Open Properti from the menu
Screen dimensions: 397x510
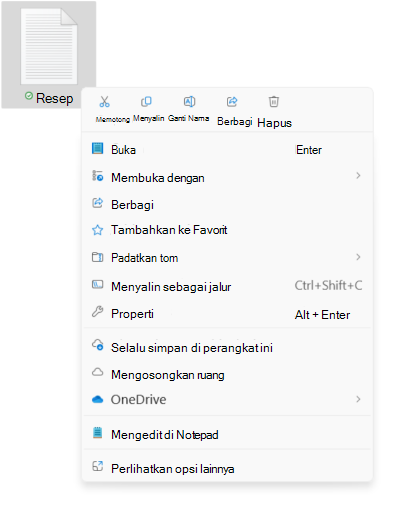[x=227, y=313]
